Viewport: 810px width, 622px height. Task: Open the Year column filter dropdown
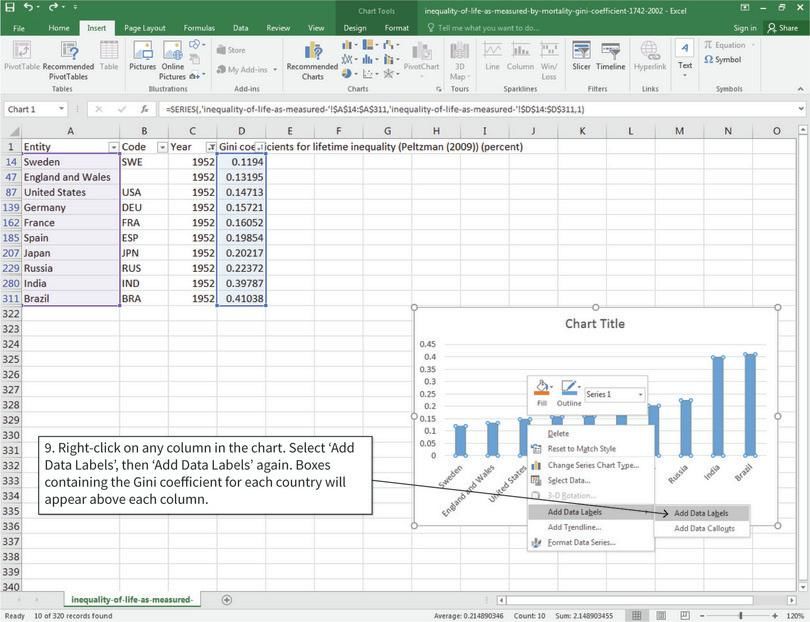(x=211, y=147)
